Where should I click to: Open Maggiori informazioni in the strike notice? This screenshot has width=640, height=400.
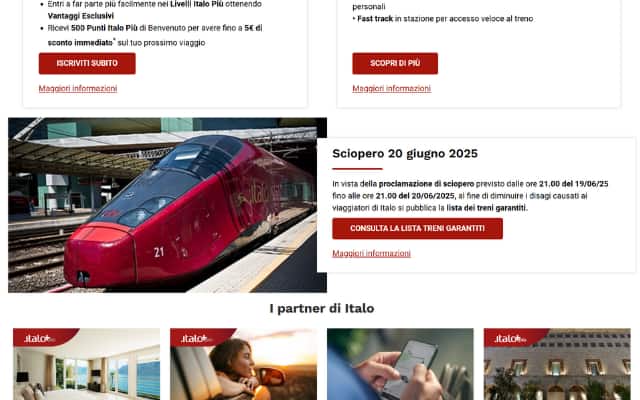pos(371,253)
